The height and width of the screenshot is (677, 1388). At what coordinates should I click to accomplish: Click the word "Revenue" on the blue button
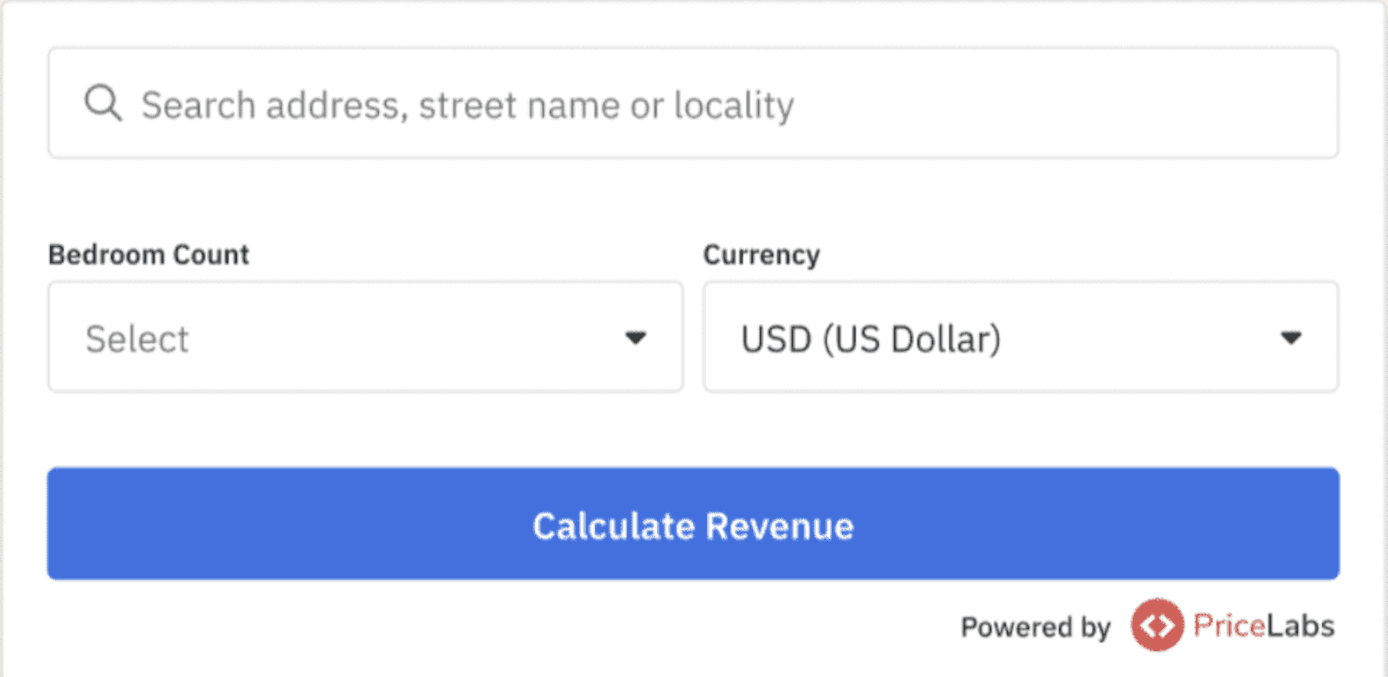click(x=780, y=526)
